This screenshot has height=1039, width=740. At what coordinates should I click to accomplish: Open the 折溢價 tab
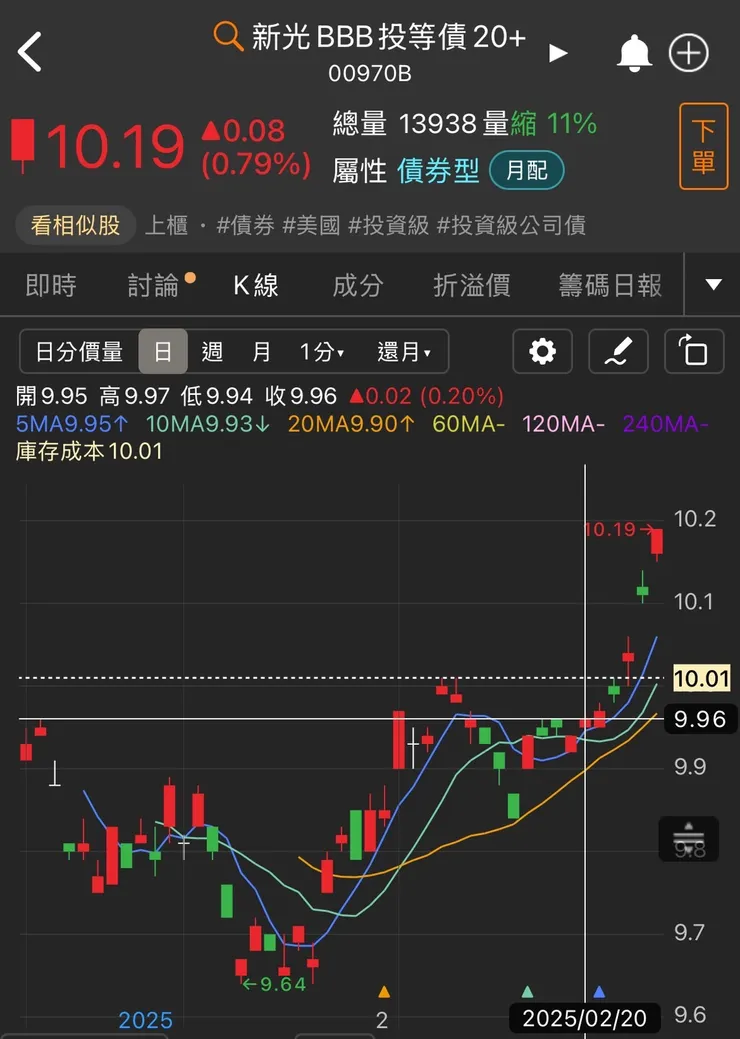click(472, 286)
